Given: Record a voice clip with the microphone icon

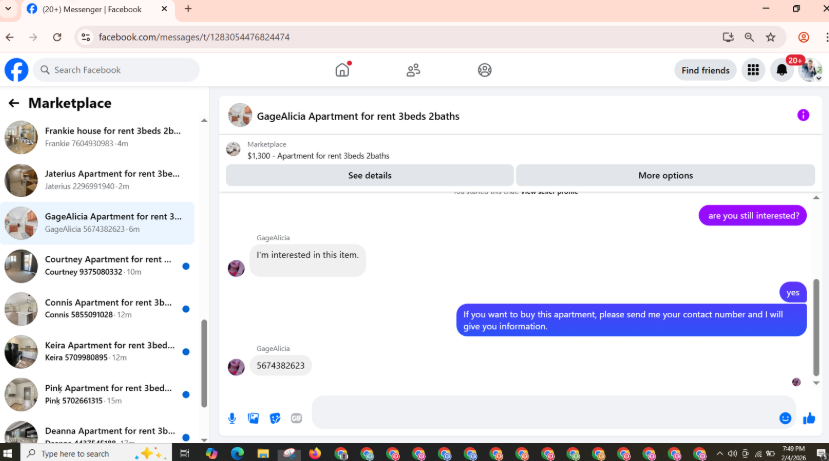Looking at the screenshot, I should (232, 419).
